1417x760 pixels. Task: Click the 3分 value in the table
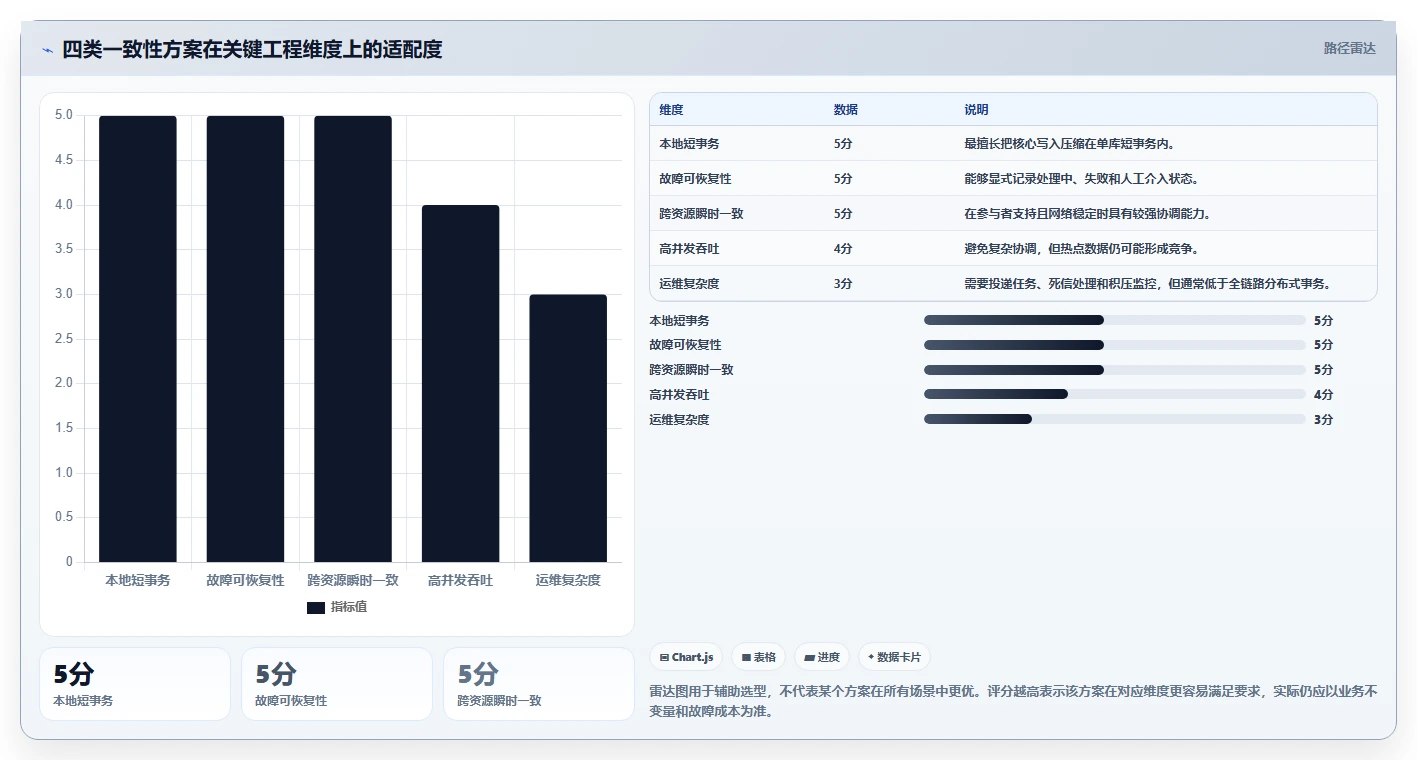[843, 284]
